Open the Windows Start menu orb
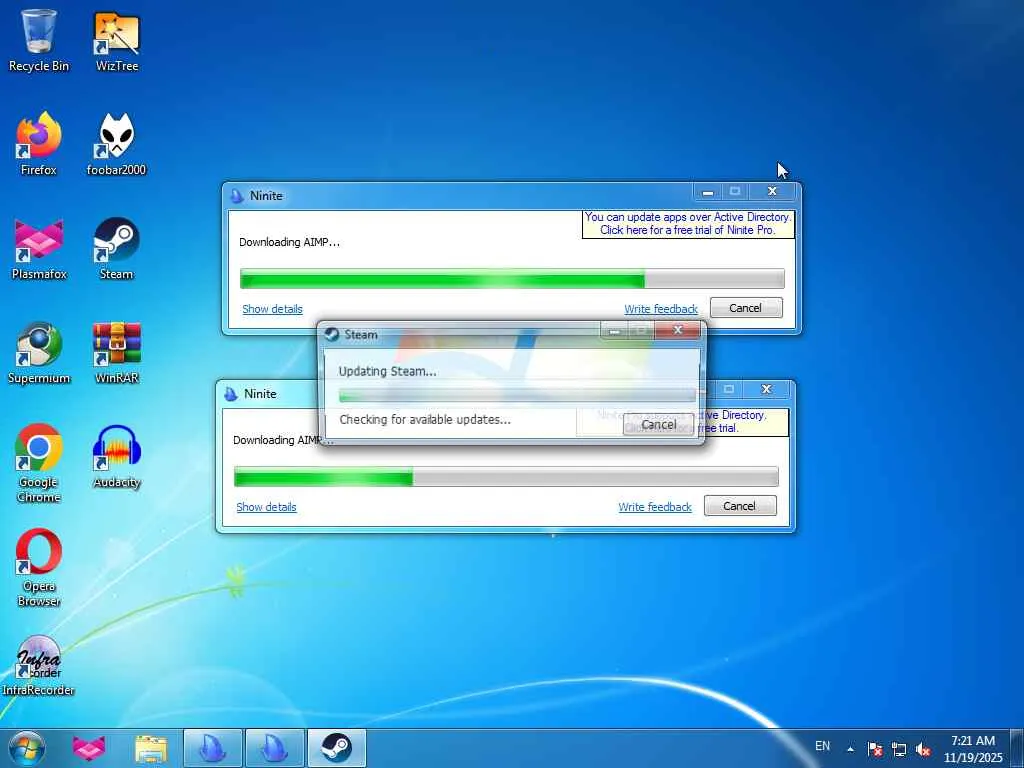Image resolution: width=1024 pixels, height=768 pixels. (x=27, y=748)
